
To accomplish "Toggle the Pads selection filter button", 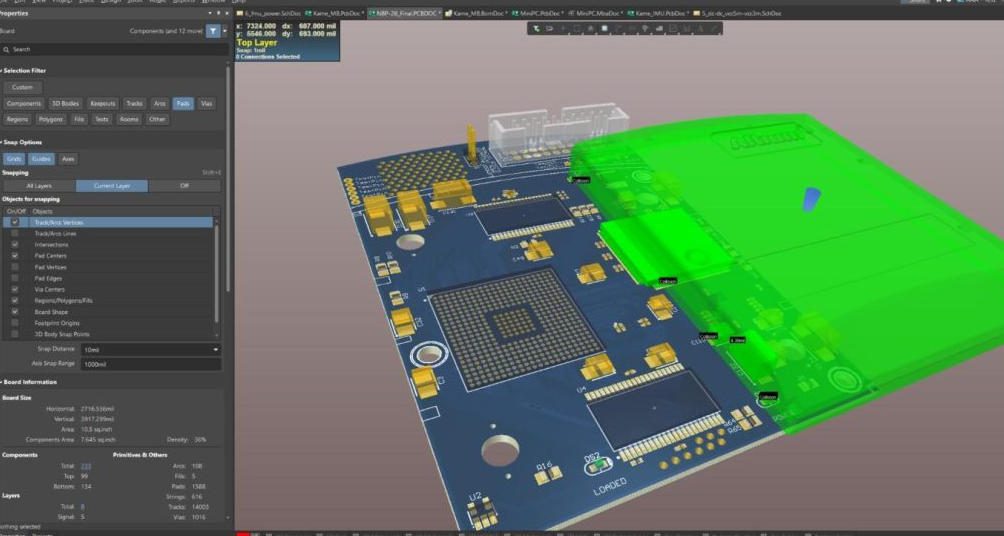I will click(x=183, y=104).
